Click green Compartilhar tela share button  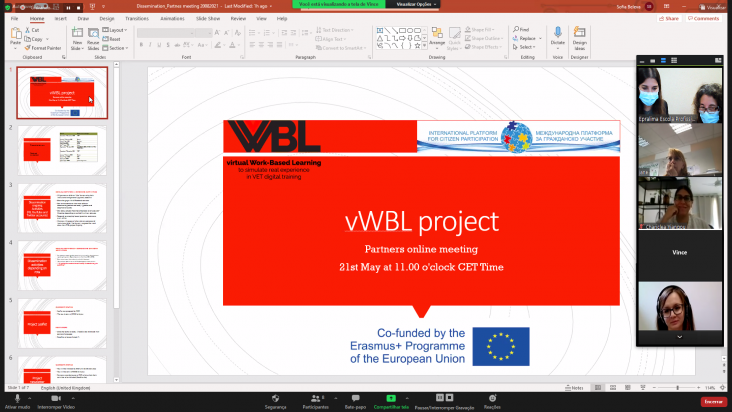pyautogui.click(x=391, y=401)
